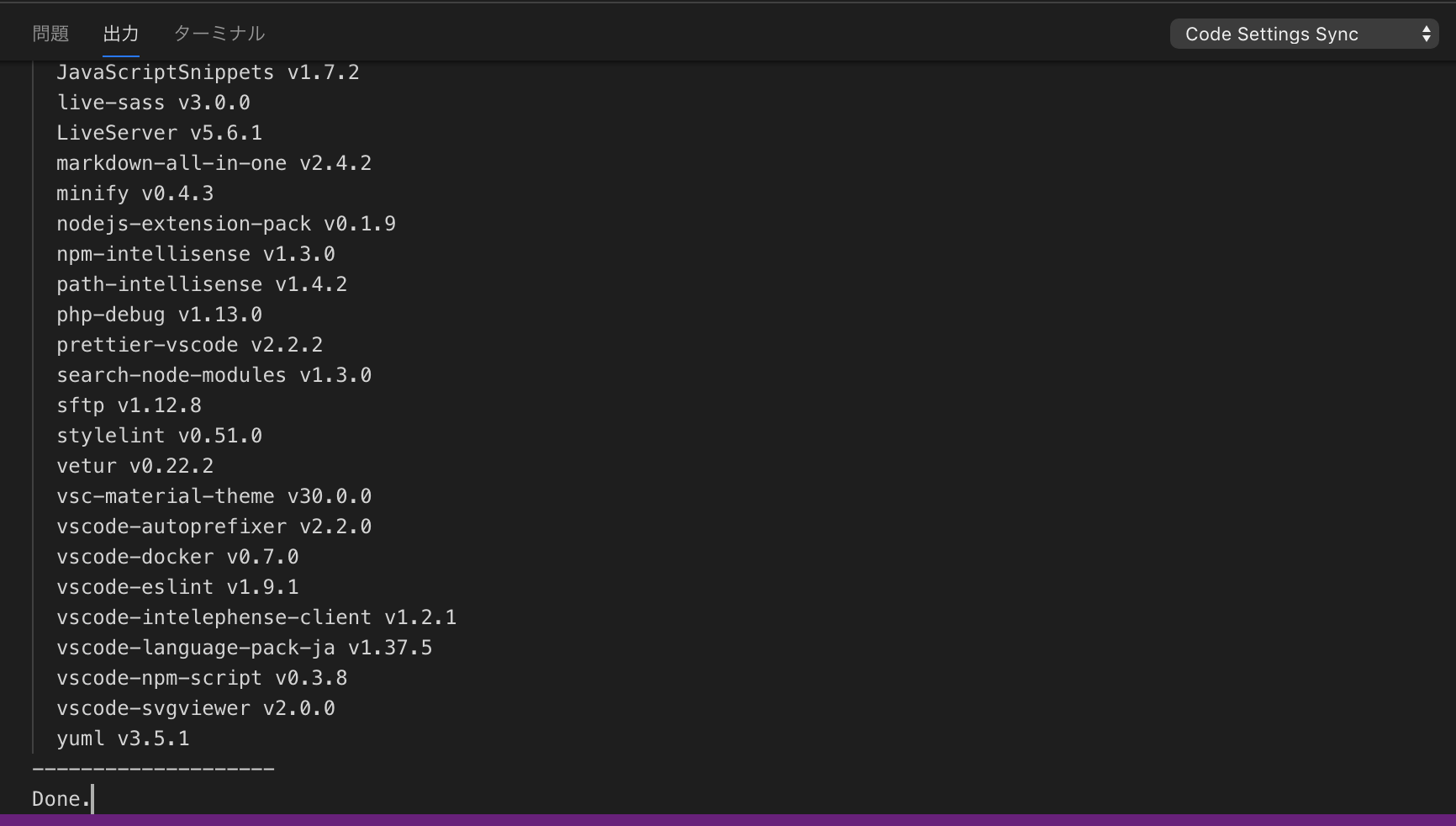Click the yuml v3.5.1 line

click(123, 739)
